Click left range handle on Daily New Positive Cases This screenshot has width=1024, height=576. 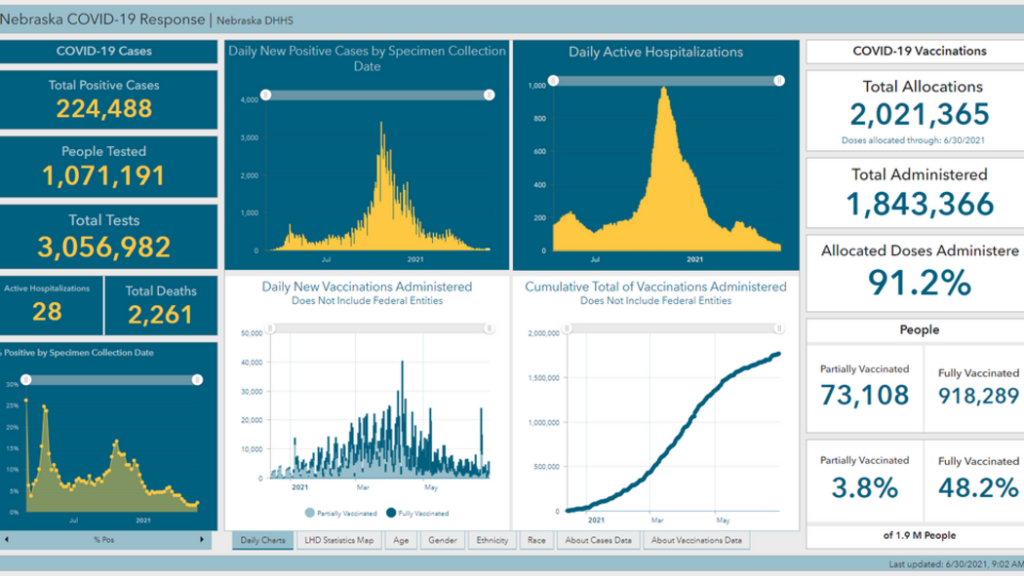point(265,95)
